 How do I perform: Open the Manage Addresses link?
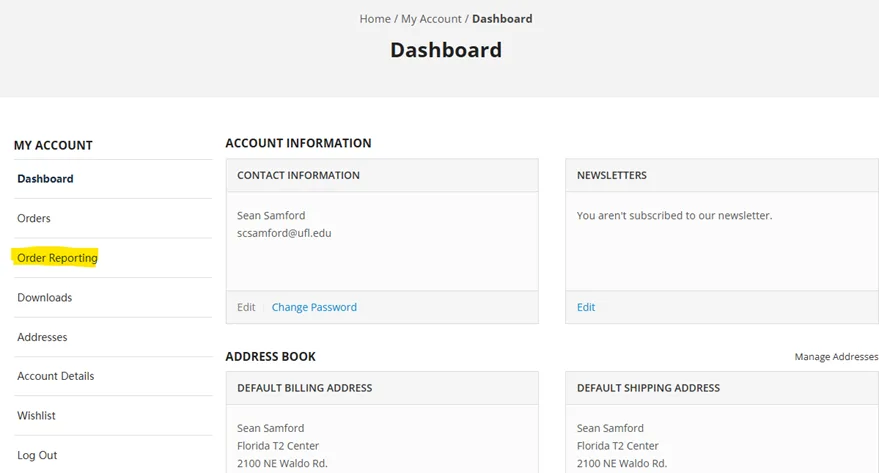[836, 356]
